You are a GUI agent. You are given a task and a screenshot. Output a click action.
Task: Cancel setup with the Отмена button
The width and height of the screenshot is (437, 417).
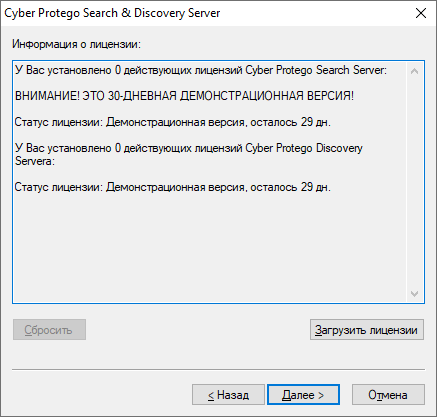pyautogui.click(x=388, y=395)
